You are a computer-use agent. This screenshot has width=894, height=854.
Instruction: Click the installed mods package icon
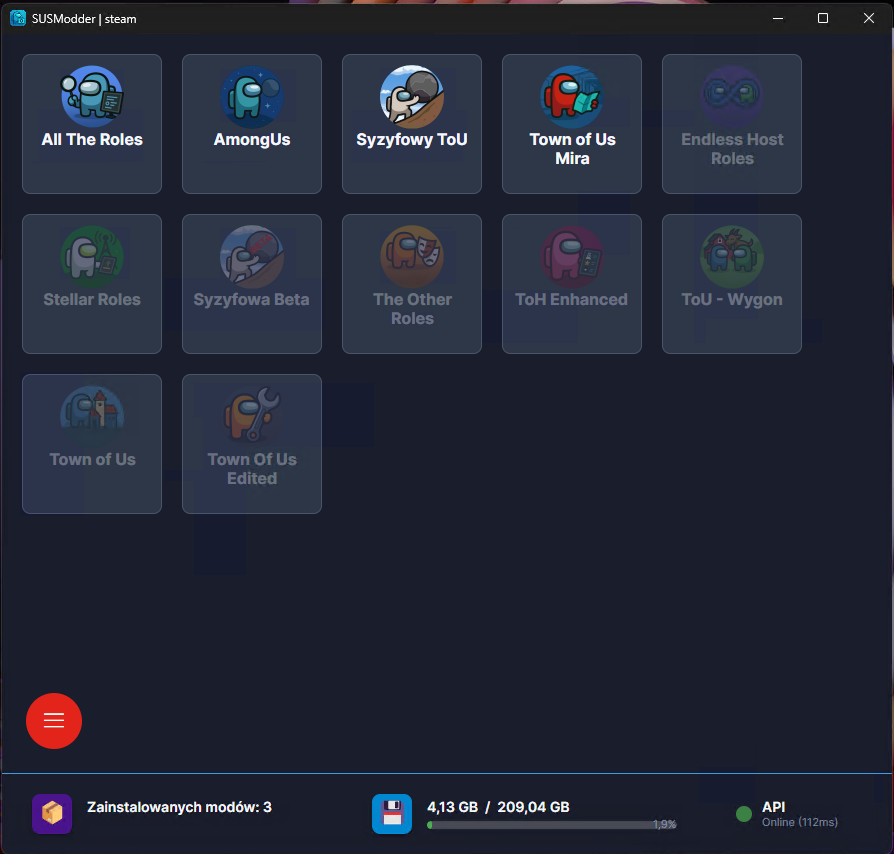pyautogui.click(x=52, y=814)
